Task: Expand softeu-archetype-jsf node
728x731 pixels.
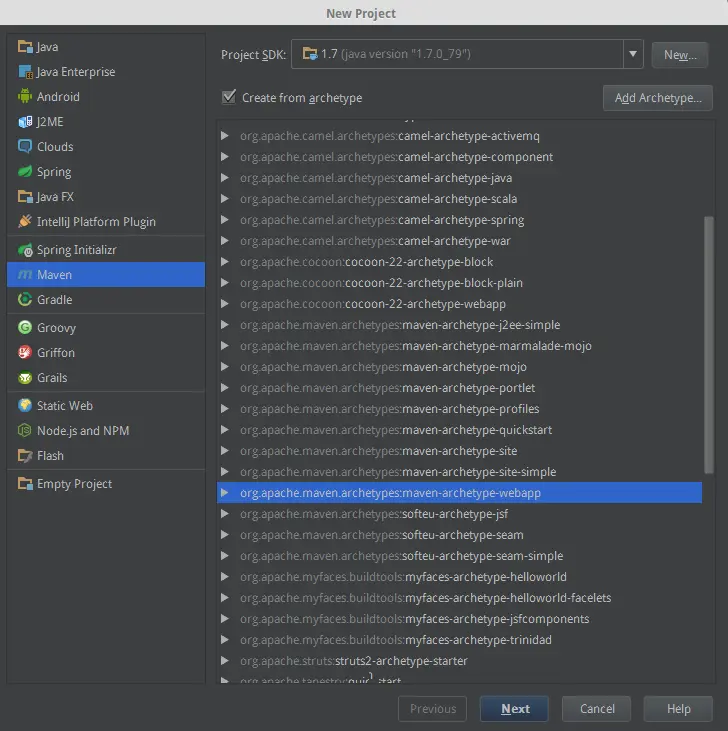Action: pyautogui.click(x=225, y=513)
